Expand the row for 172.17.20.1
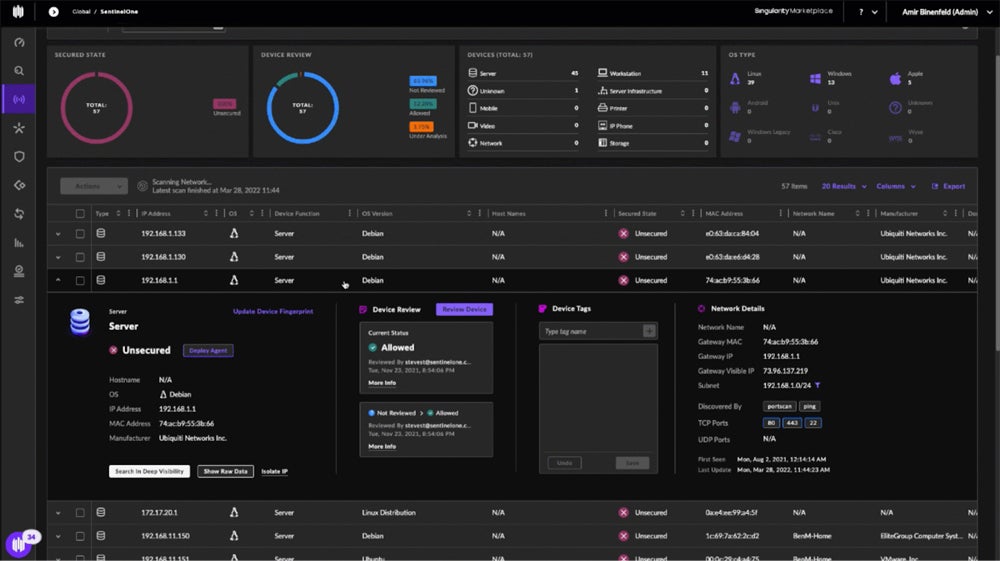The width and height of the screenshot is (1000, 561). 58,513
